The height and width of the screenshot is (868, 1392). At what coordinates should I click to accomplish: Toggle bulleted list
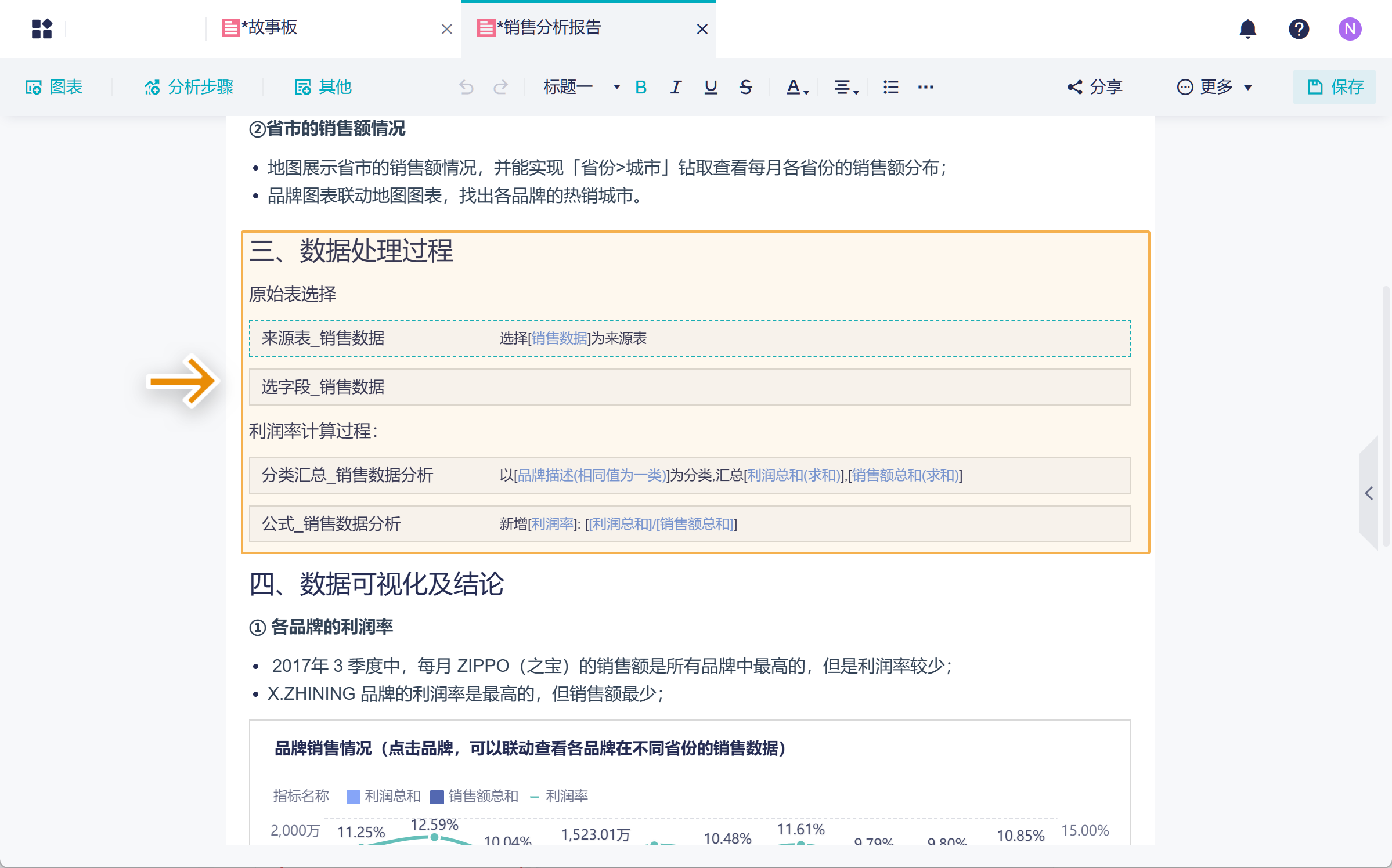tap(890, 87)
